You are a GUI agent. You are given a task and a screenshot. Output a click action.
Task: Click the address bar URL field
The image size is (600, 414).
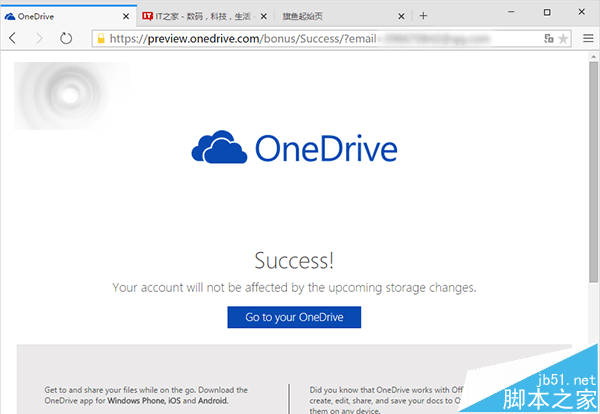tap(331, 38)
